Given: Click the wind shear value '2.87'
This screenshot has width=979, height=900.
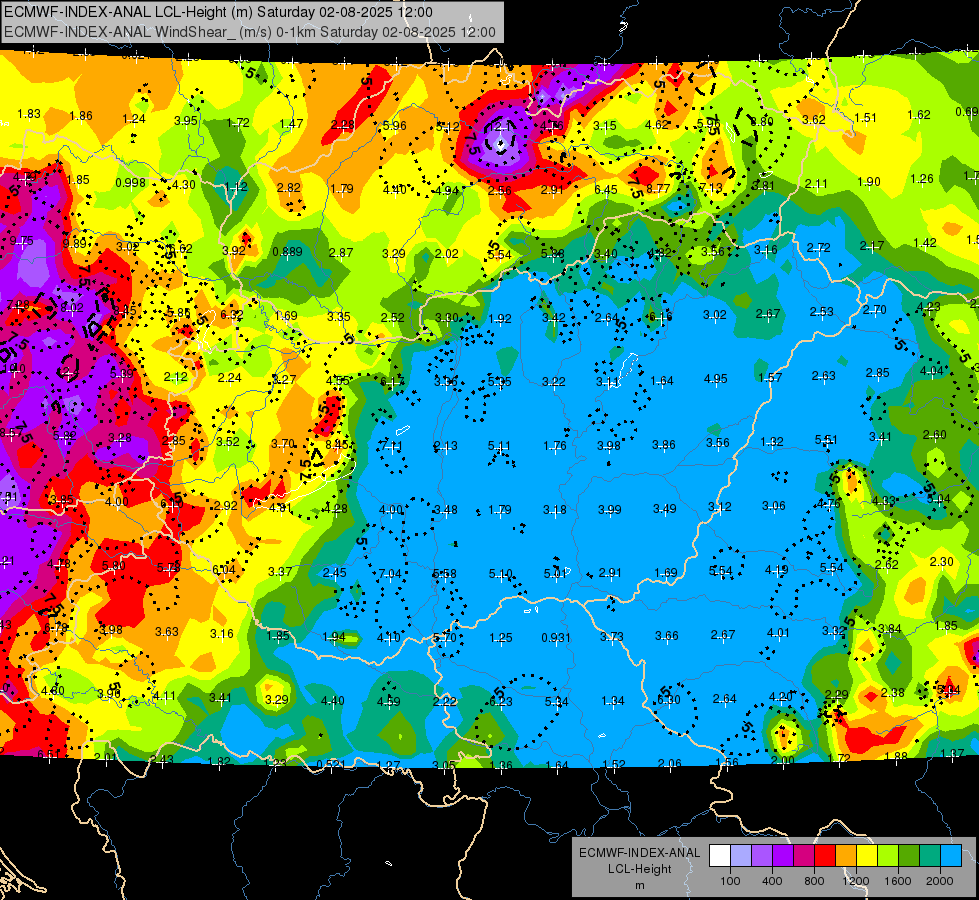Looking at the screenshot, I should coord(341,252).
